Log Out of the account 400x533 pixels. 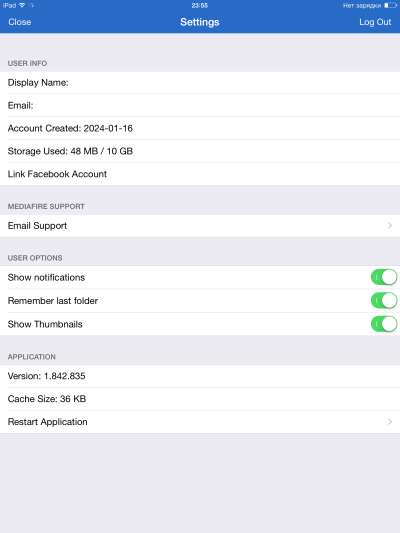tap(375, 22)
